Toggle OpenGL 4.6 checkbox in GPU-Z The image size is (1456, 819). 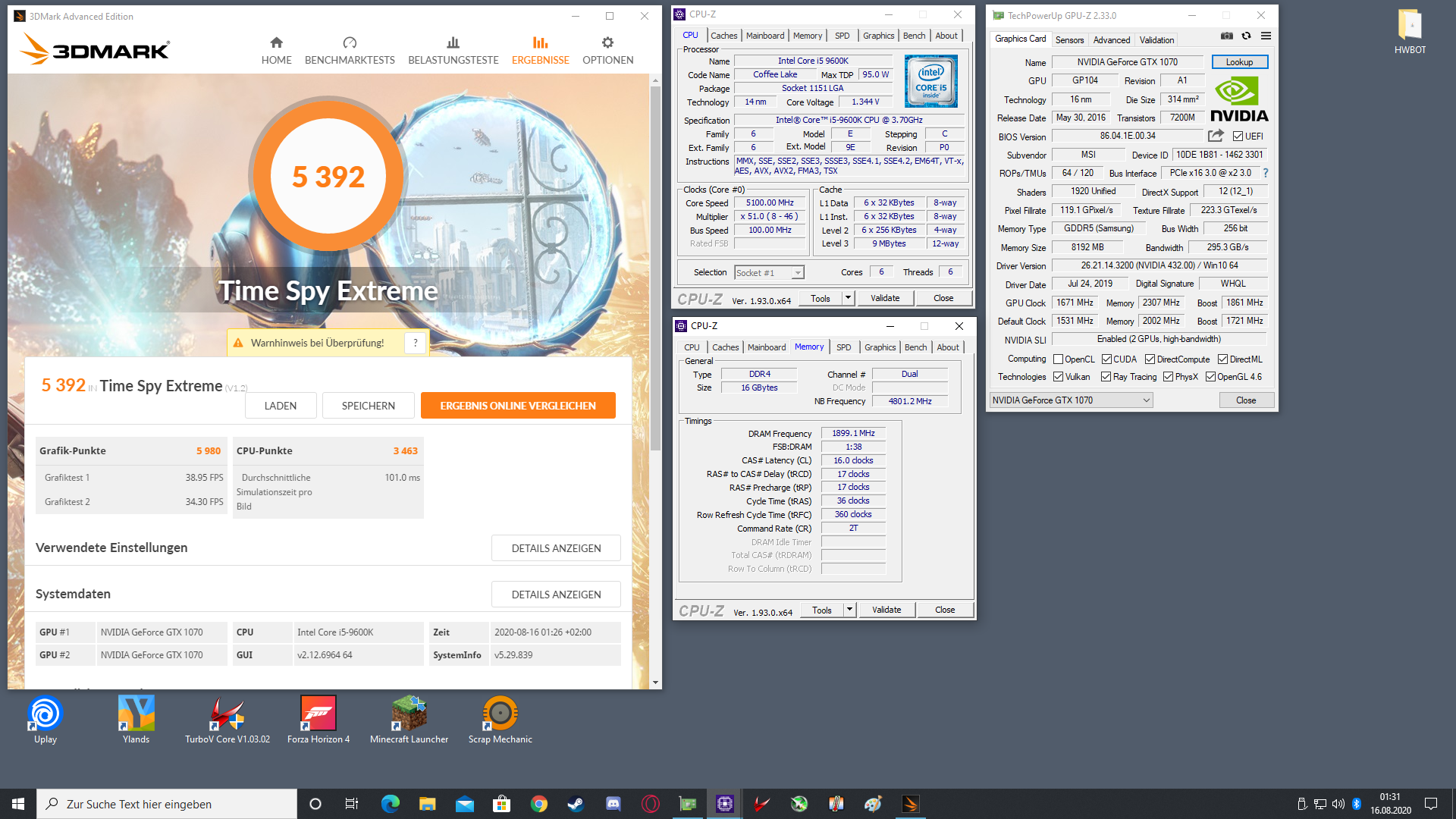[1210, 377]
